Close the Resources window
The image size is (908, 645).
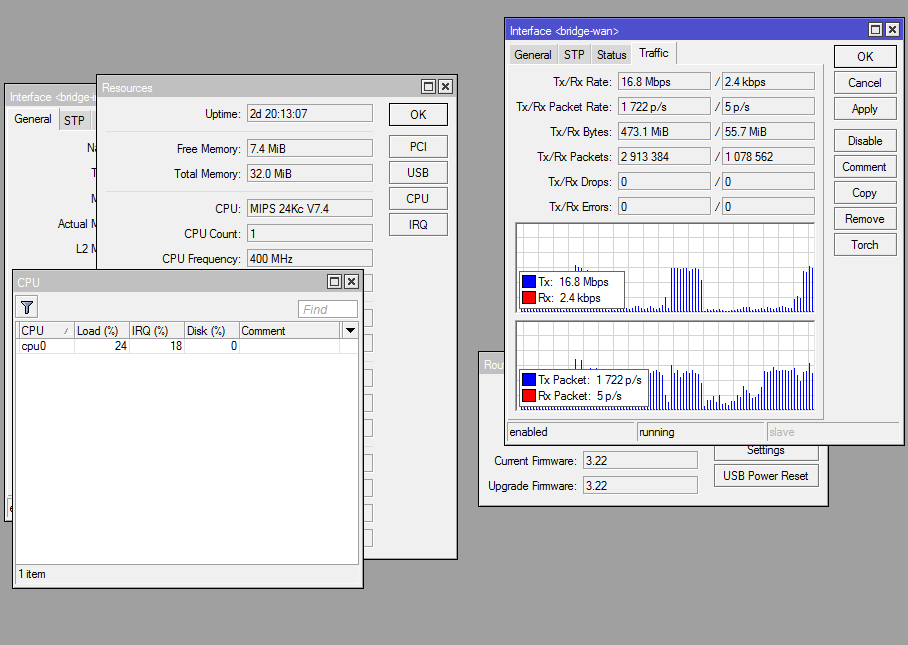pos(446,87)
